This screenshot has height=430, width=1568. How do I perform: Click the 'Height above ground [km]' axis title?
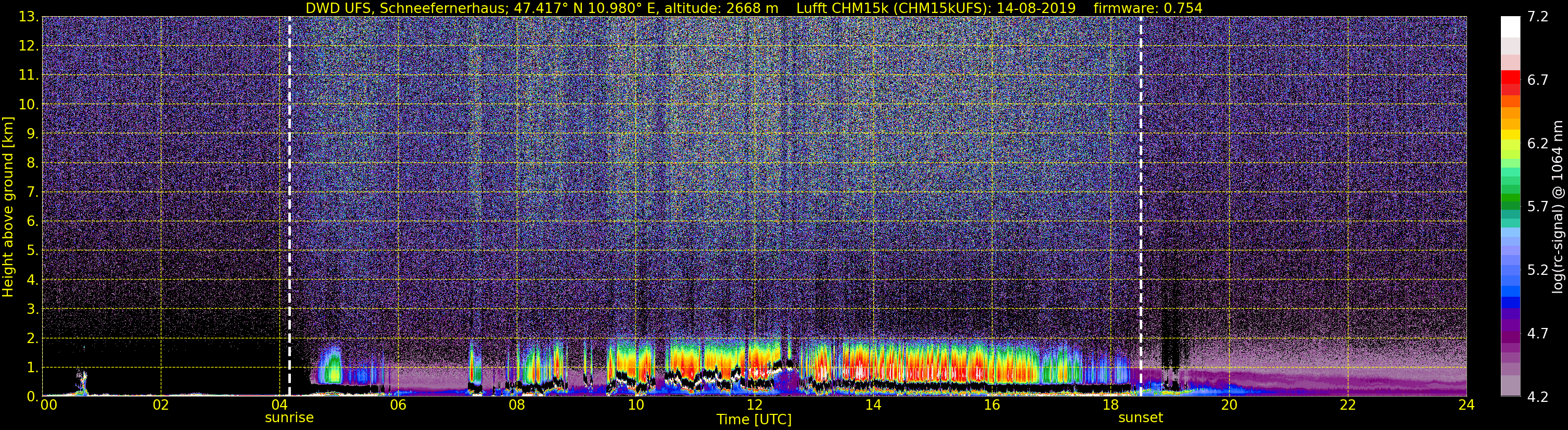point(8,207)
